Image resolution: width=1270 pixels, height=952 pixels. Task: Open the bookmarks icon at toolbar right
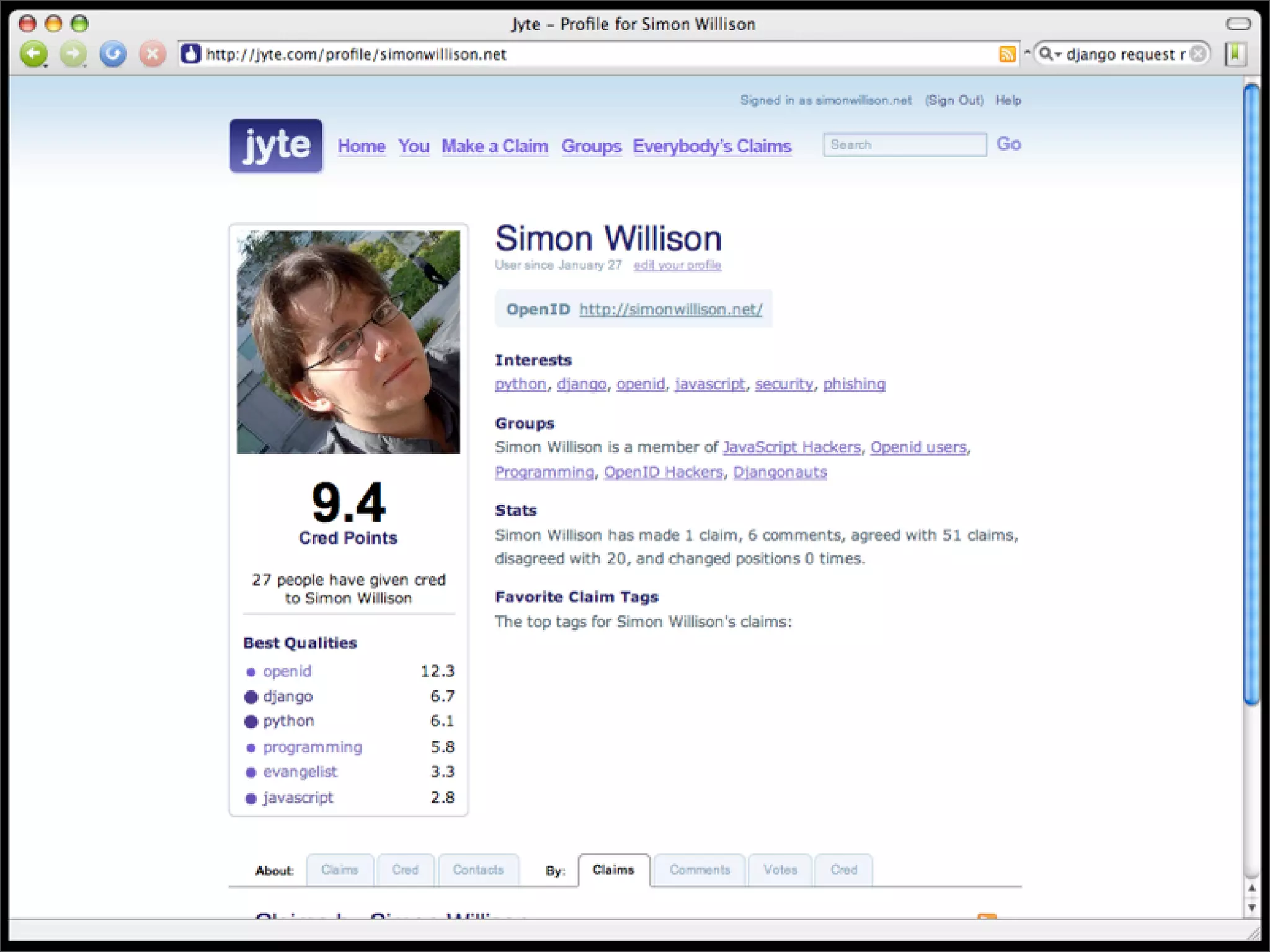[1235, 54]
